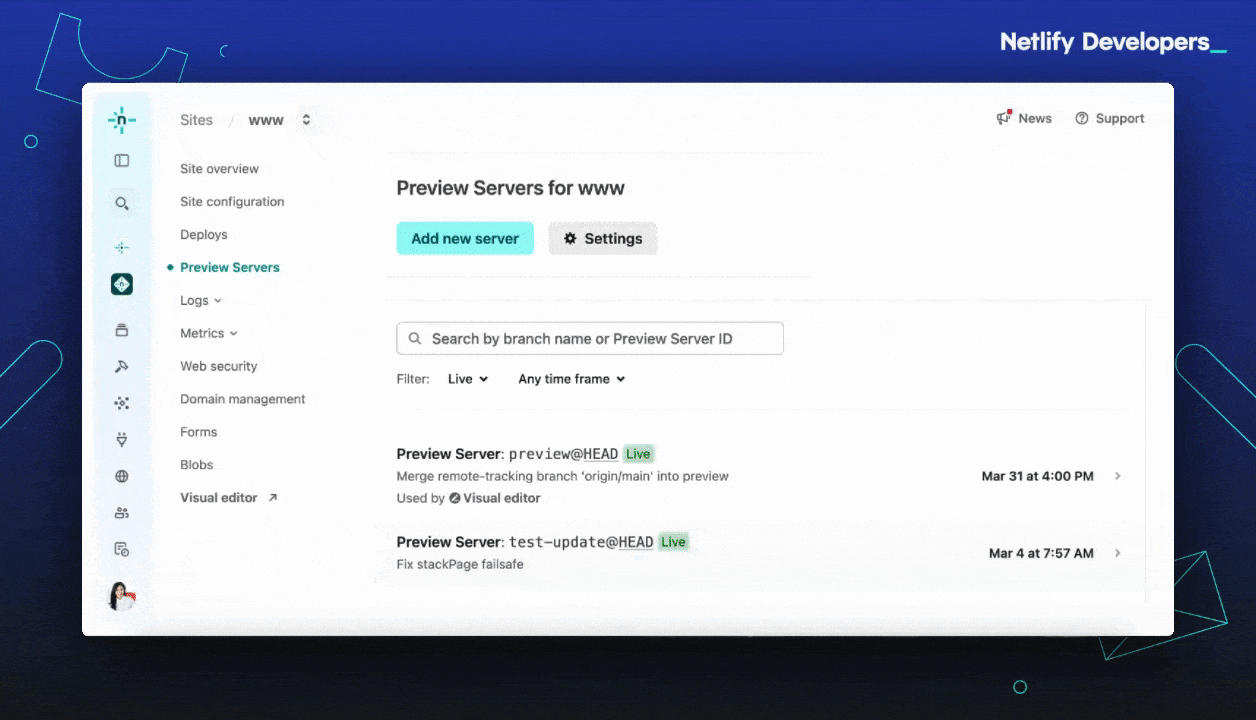Image resolution: width=1256 pixels, height=720 pixels.
Task: Click the Netlify logo in the sidebar
Action: pos(121,120)
